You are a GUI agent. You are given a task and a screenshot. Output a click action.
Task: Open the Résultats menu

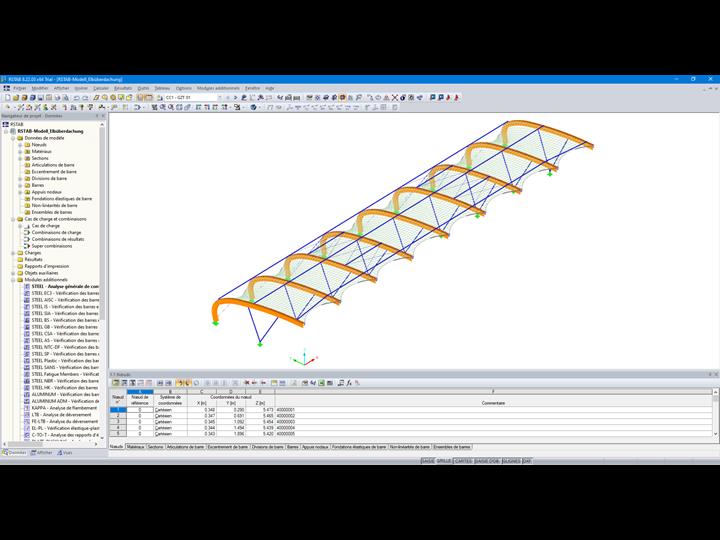coord(123,88)
